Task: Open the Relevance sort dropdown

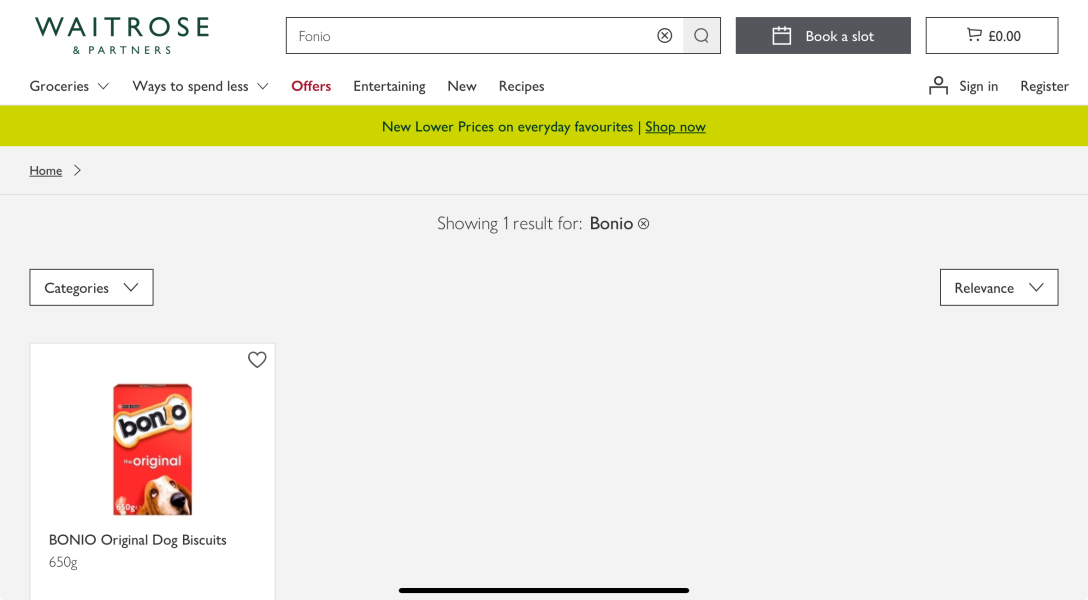Action: [999, 287]
